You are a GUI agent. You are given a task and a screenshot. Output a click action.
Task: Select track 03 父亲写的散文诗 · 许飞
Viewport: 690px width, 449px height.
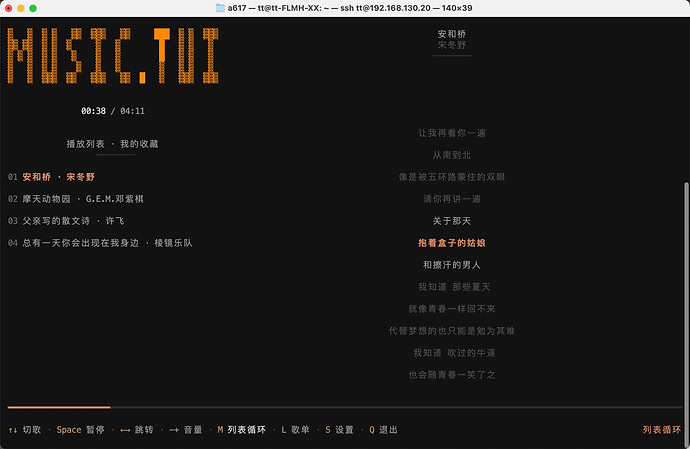pyautogui.click(x=66, y=221)
